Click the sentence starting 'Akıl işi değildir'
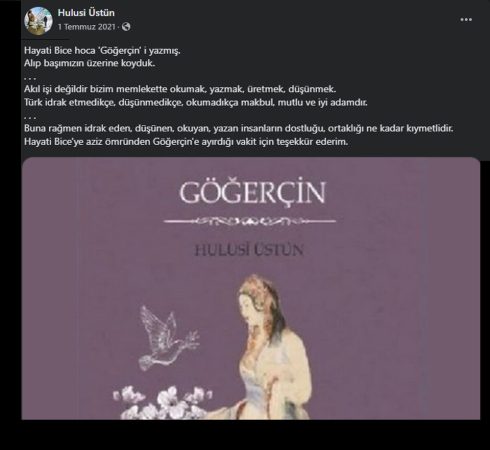The height and width of the screenshot is (450, 490). coord(180,89)
